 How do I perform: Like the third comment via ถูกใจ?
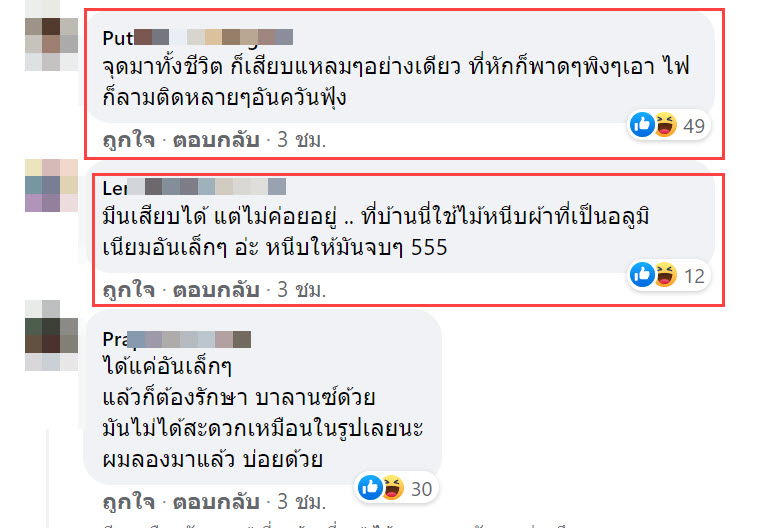point(129,502)
